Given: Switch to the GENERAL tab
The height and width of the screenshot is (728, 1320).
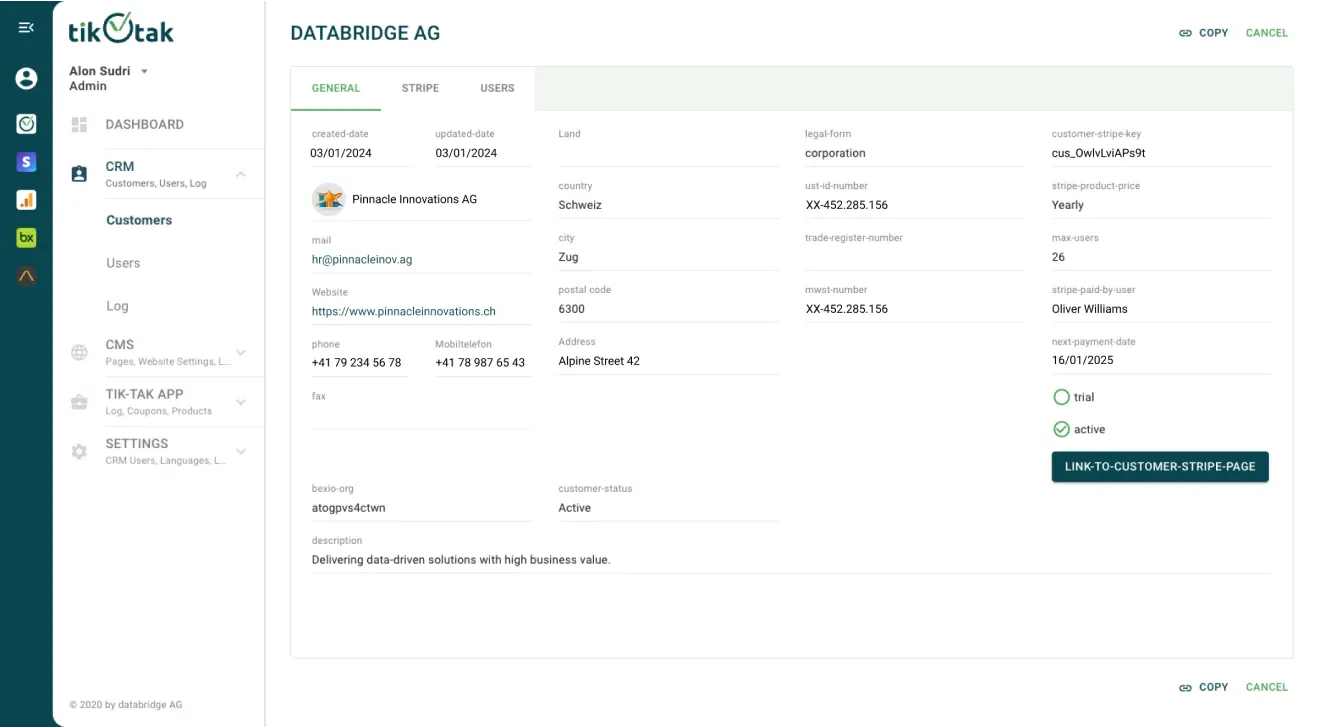Looking at the screenshot, I should click(x=336, y=88).
